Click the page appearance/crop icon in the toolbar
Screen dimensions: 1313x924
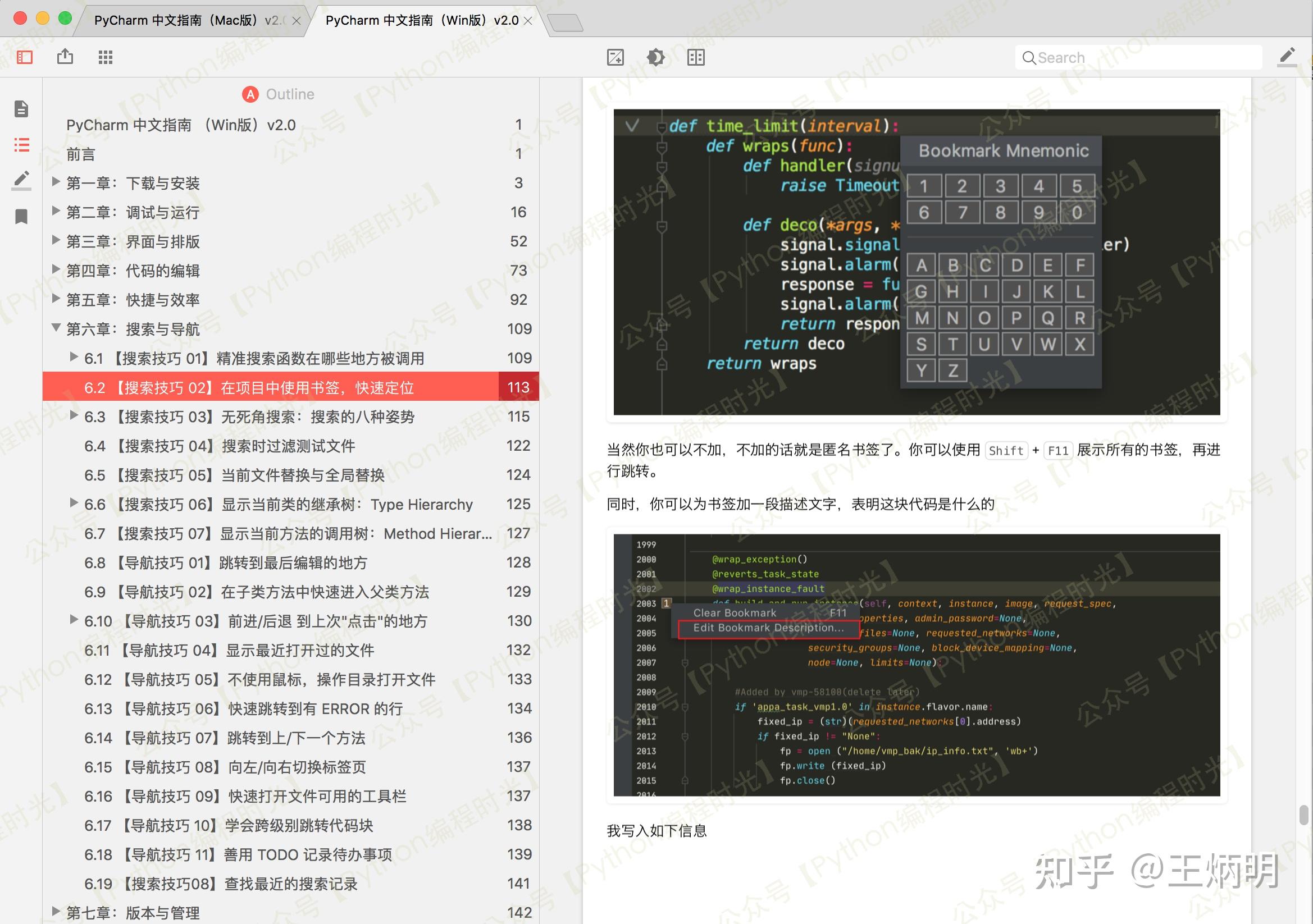click(616, 57)
